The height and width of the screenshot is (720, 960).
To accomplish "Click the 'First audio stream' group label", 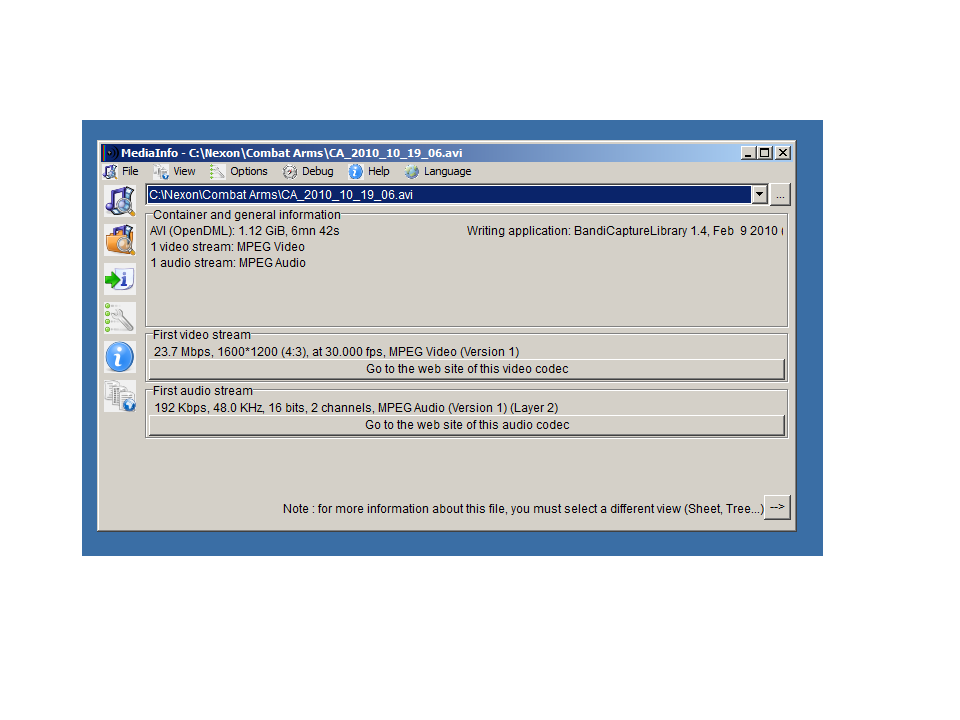I will (203, 391).
